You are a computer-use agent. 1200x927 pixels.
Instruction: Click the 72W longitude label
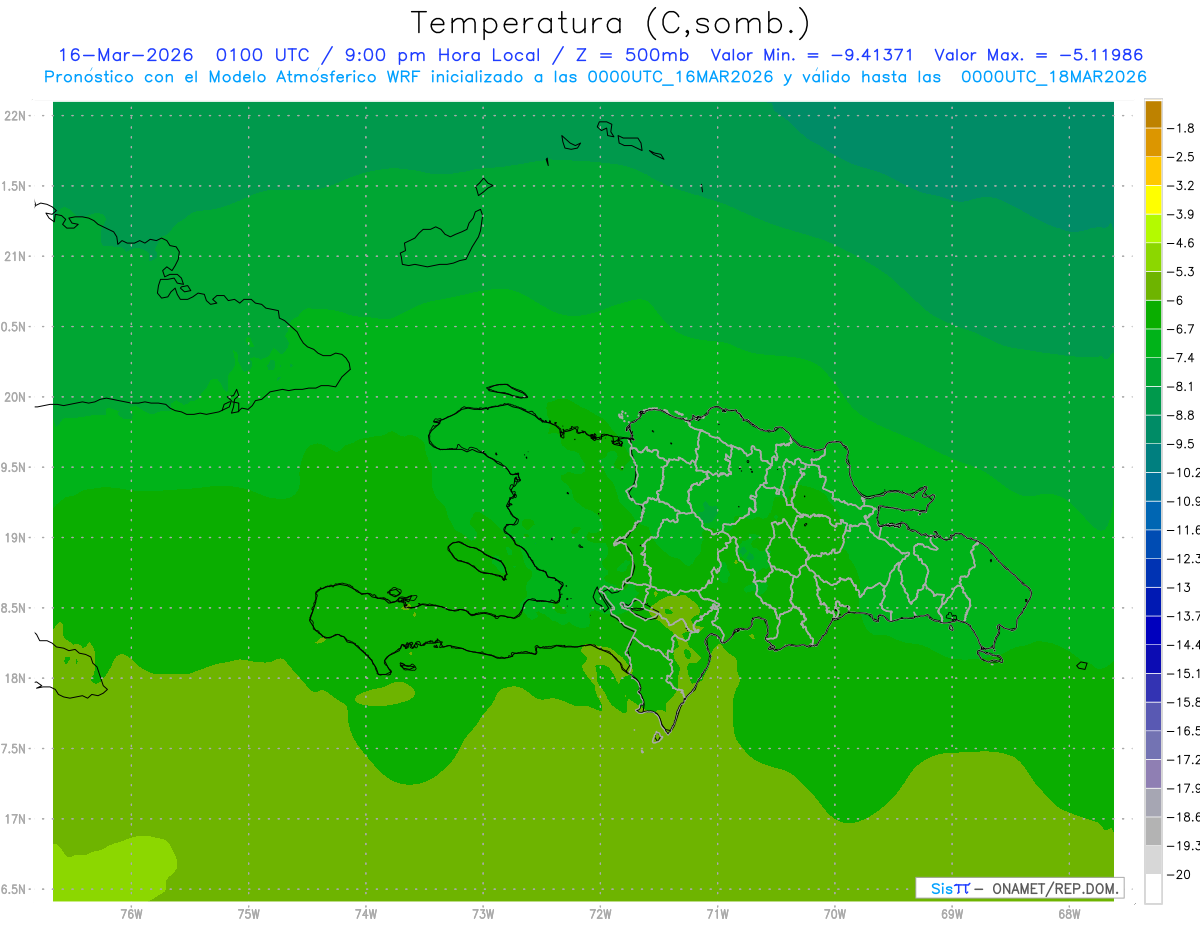tap(601, 913)
